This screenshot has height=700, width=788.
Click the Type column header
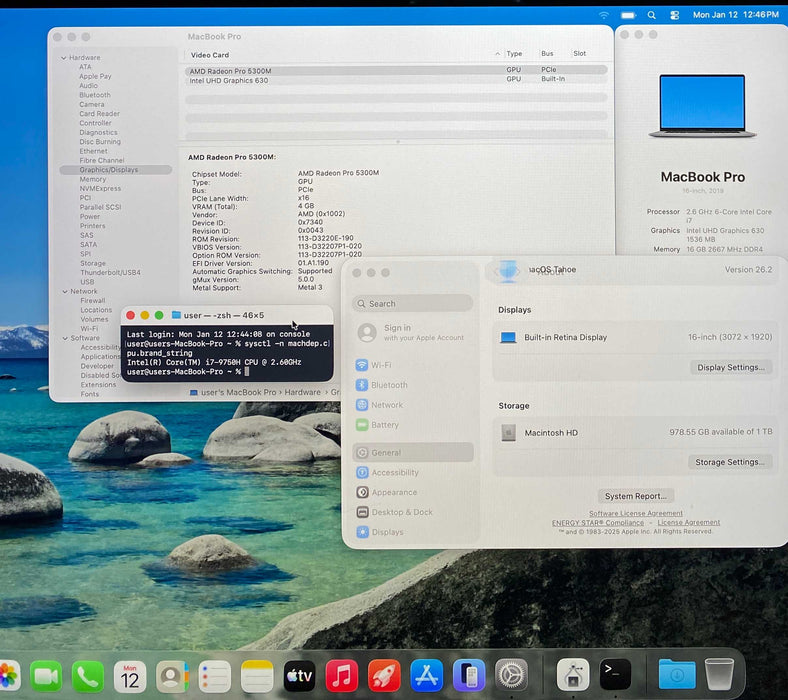(514, 54)
